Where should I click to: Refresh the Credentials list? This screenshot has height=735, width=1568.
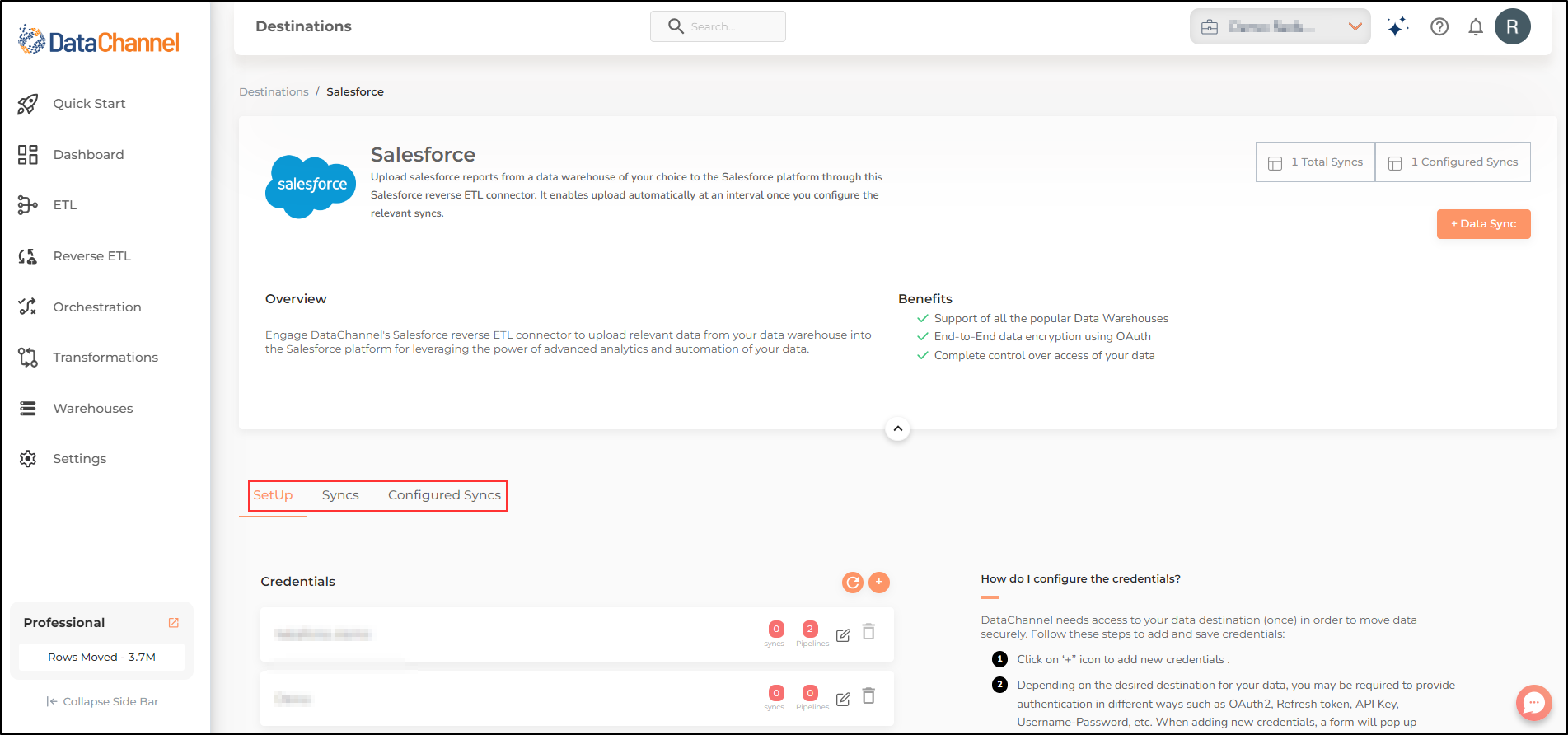tap(853, 583)
